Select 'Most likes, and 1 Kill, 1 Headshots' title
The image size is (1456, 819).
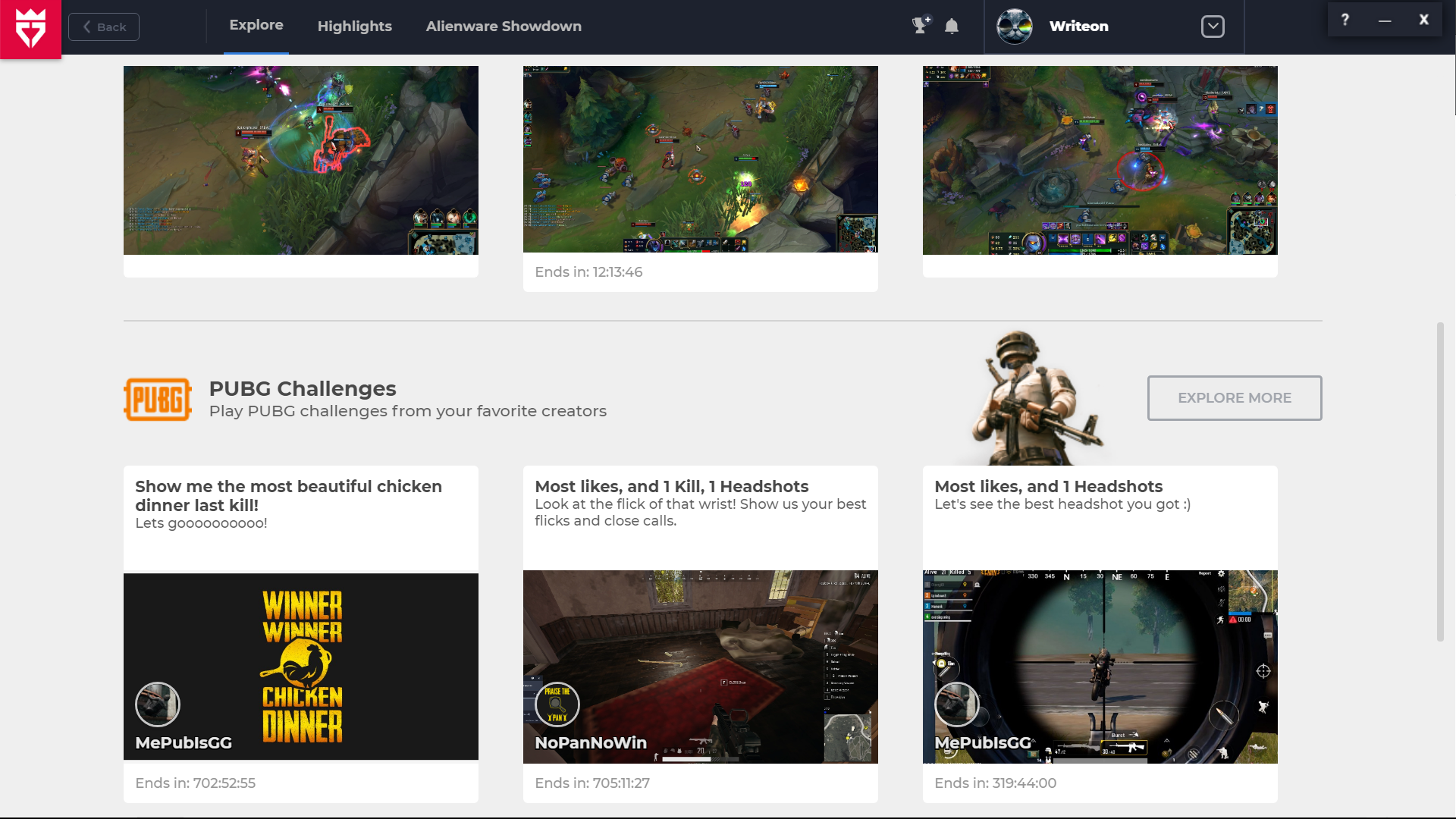pyautogui.click(x=672, y=486)
